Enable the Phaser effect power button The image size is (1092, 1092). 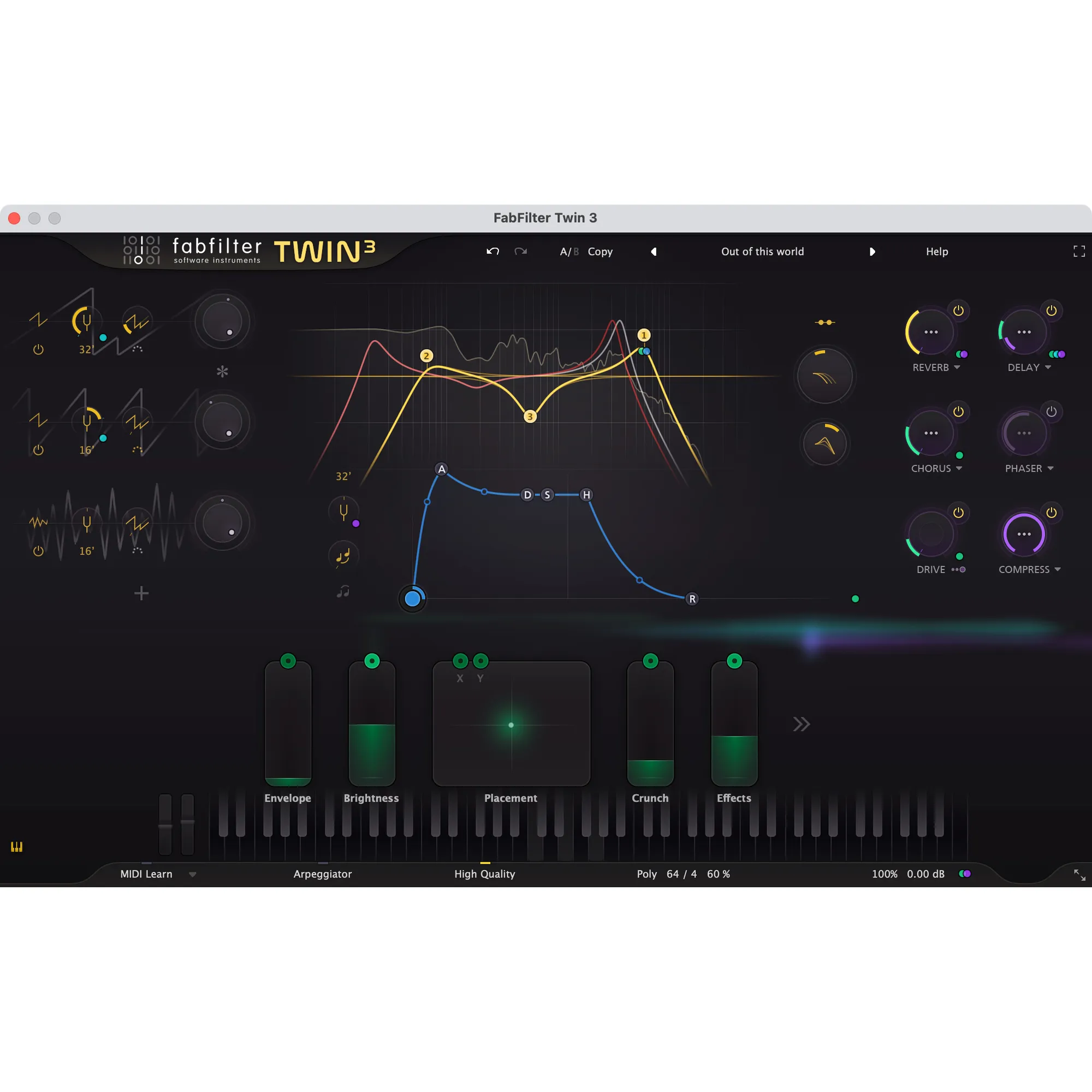pos(1052,412)
